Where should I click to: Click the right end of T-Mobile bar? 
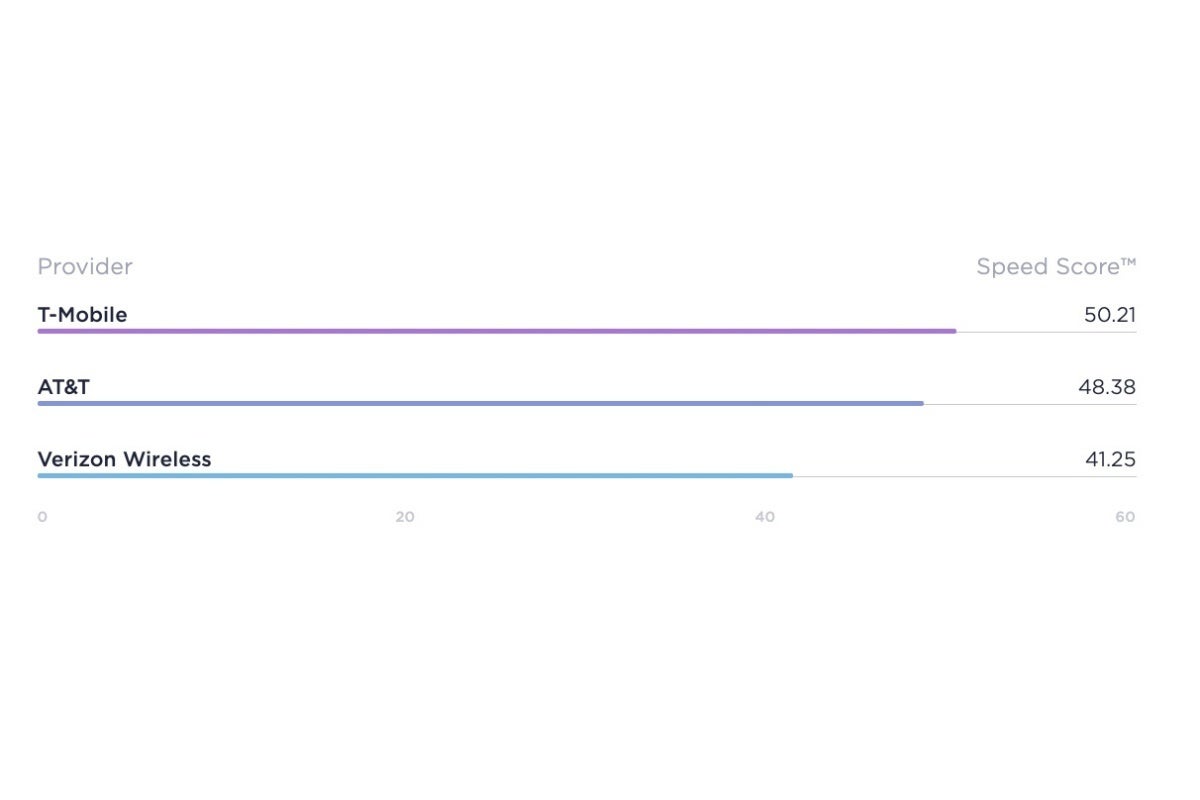[x=954, y=331]
